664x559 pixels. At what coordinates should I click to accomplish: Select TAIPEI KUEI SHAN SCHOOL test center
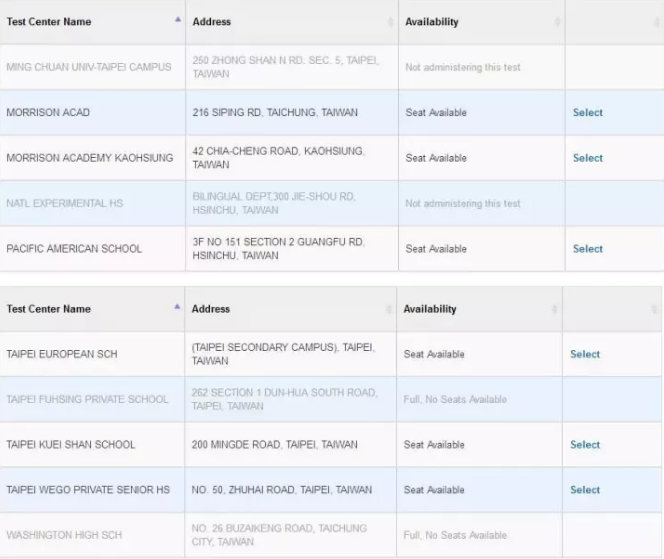click(x=585, y=445)
